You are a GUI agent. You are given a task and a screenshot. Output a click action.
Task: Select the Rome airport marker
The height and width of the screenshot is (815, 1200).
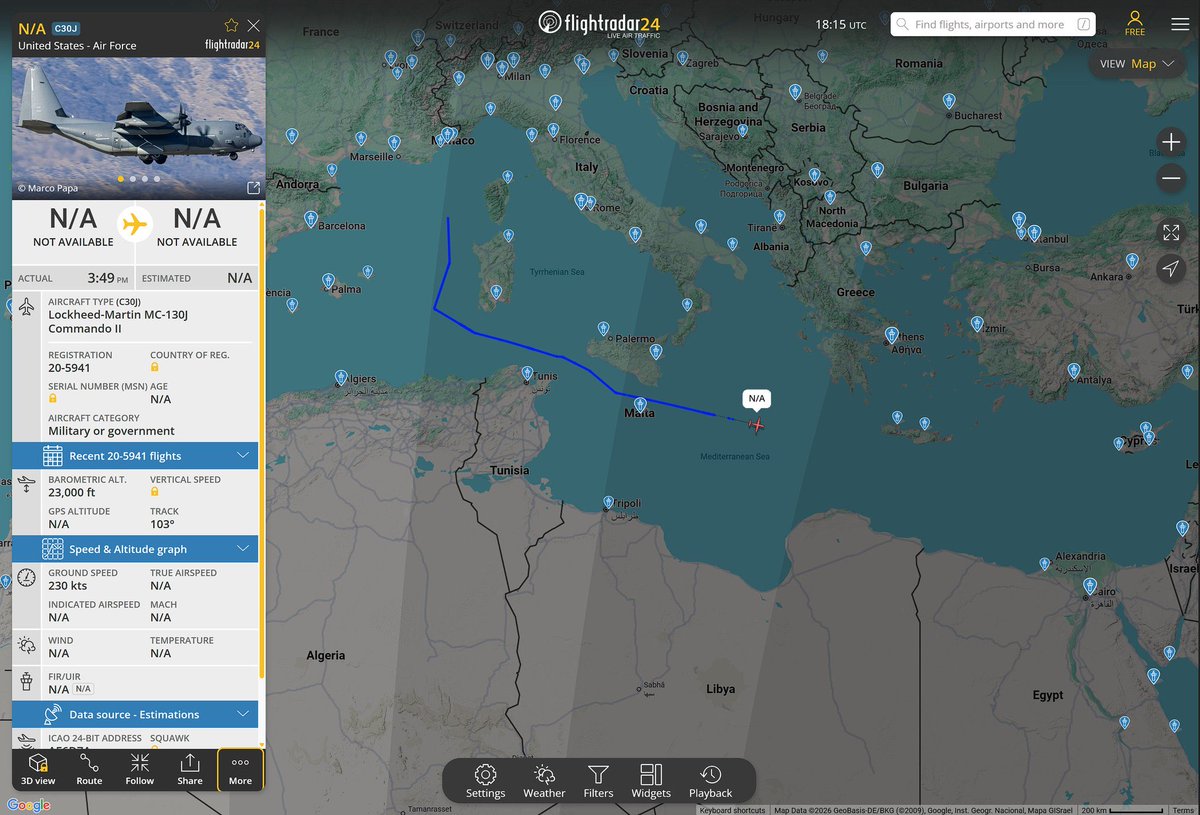(581, 200)
